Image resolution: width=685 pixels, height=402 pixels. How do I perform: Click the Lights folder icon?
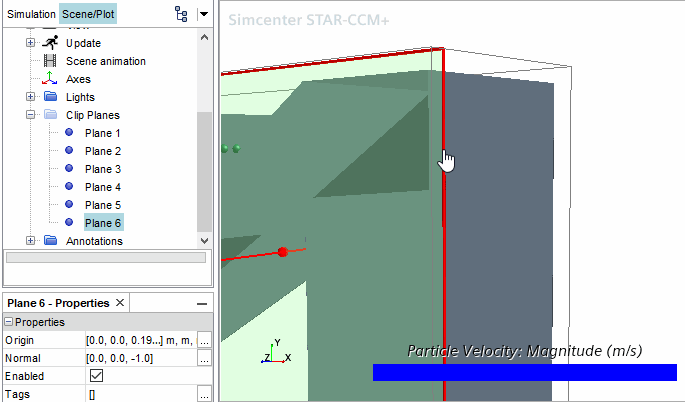click(51, 96)
